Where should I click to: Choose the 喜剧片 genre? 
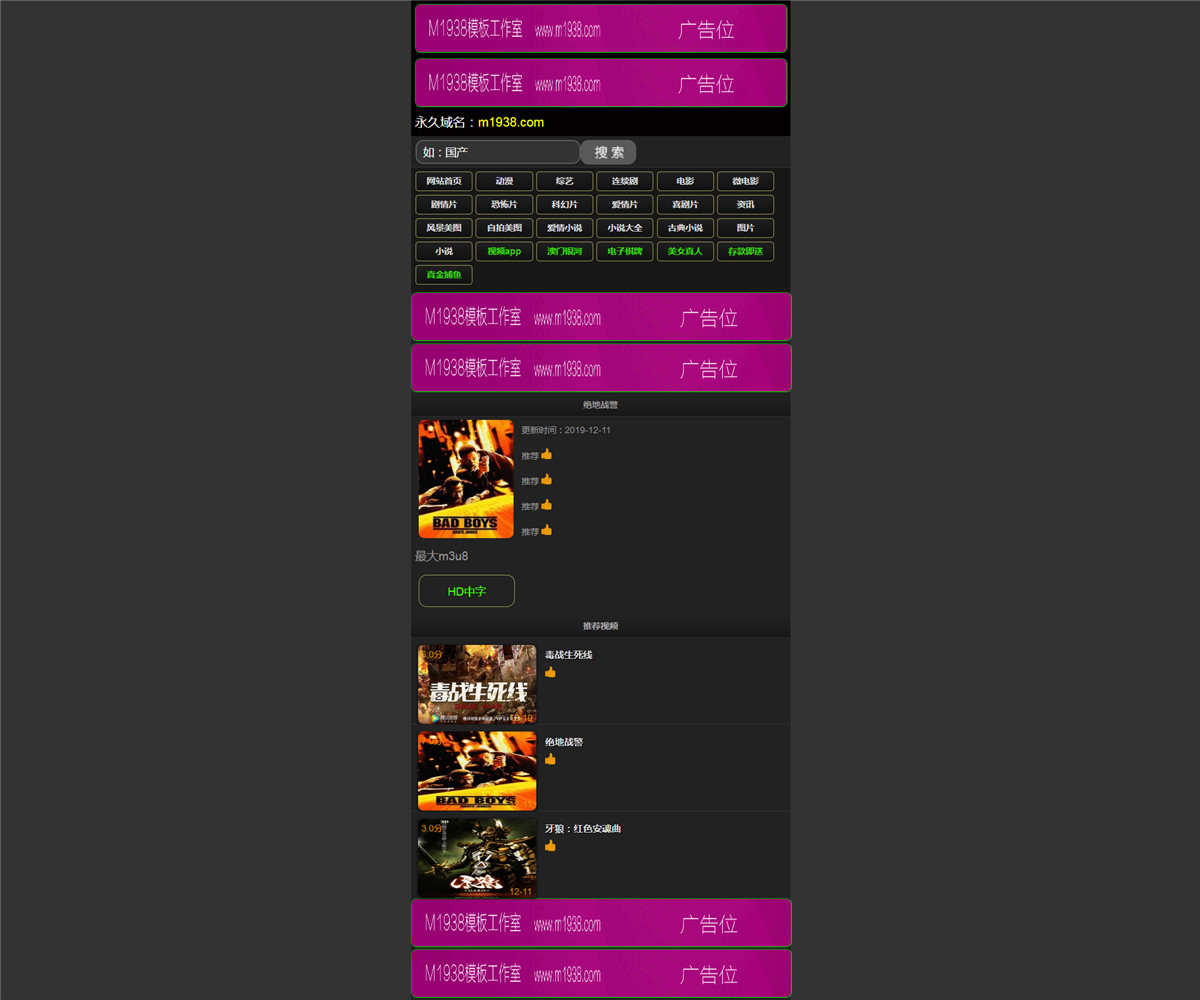pyautogui.click(x=685, y=204)
